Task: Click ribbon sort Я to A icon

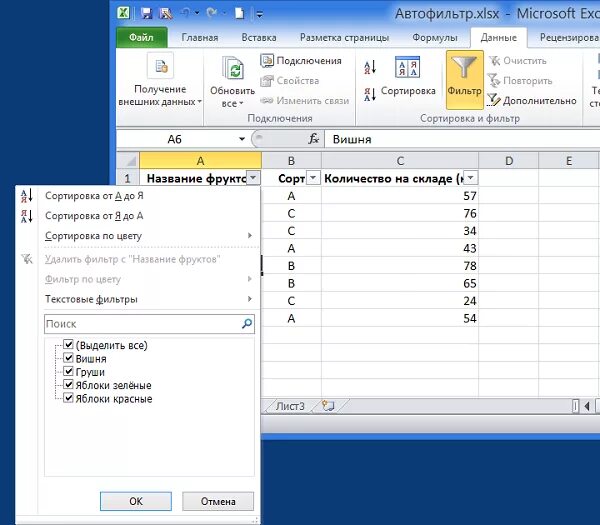Action: pos(370,94)
